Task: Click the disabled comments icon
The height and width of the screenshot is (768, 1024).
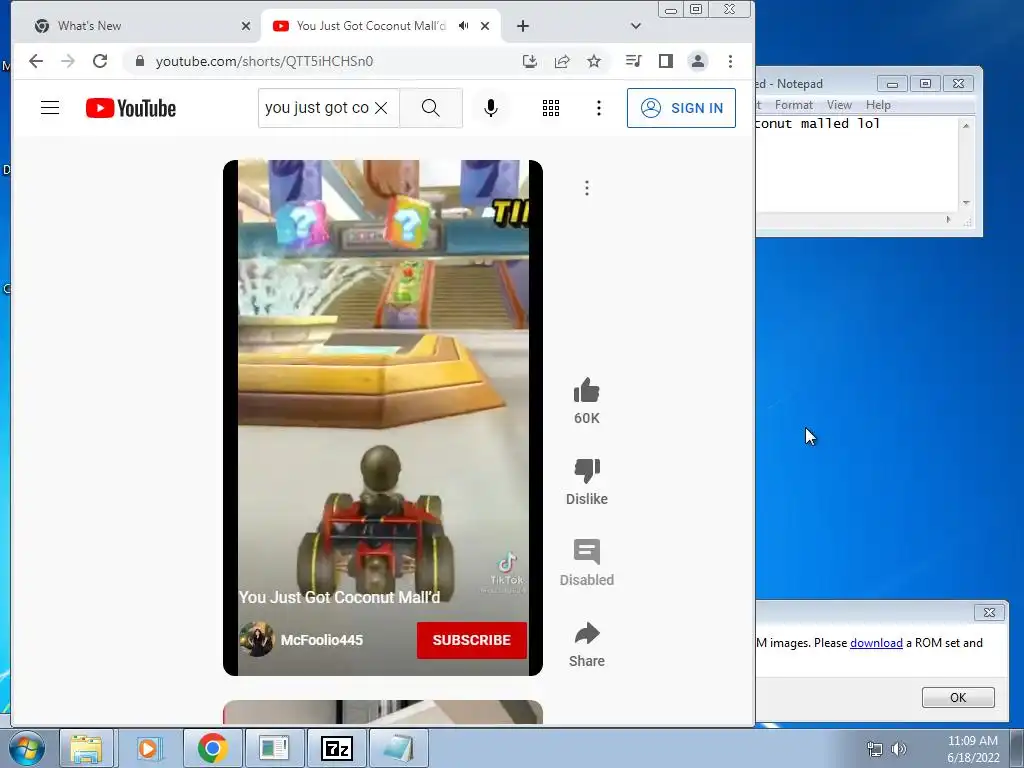Action: click(x=586, y=552)
